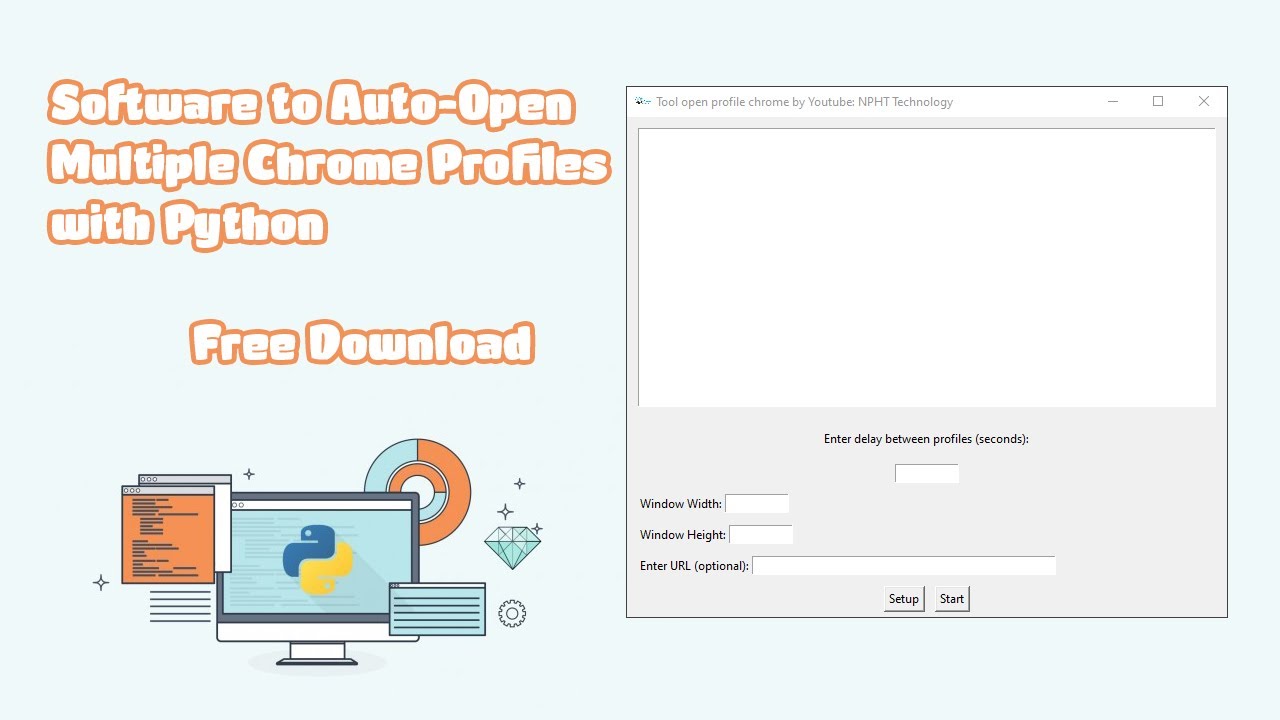The height and width of the screenshot is (720, 1280).
Task: Click the Start button
Action: 952,599
